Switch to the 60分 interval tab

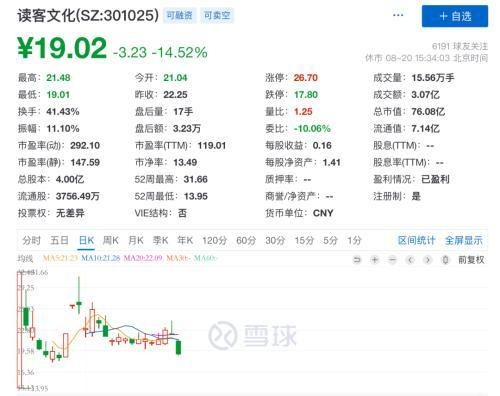pos(246,240)
